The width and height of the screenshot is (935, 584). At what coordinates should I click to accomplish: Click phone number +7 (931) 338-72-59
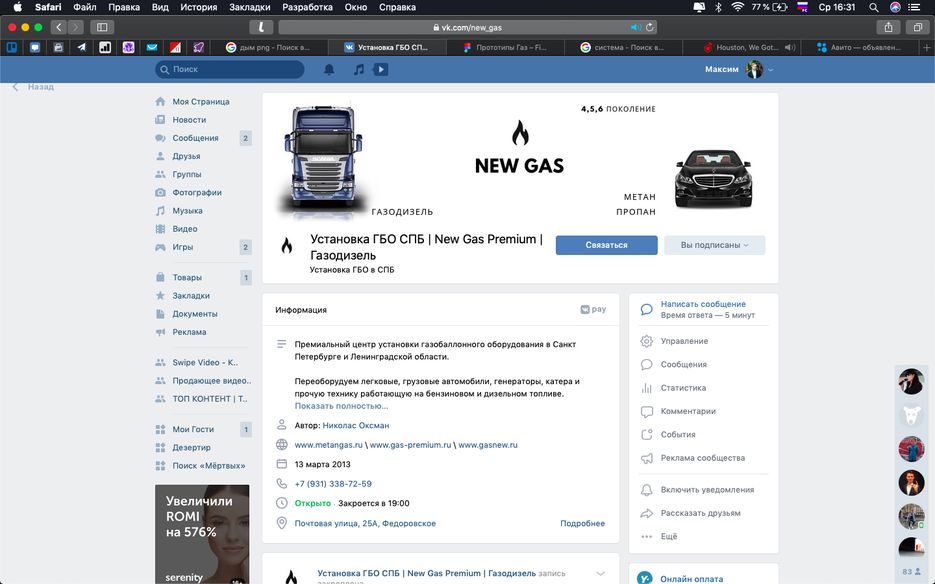(x=333, y=484)
